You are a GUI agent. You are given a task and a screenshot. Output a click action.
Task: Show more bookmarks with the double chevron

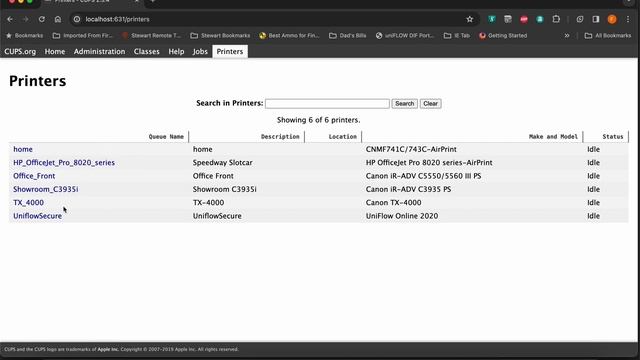(567, 36)
